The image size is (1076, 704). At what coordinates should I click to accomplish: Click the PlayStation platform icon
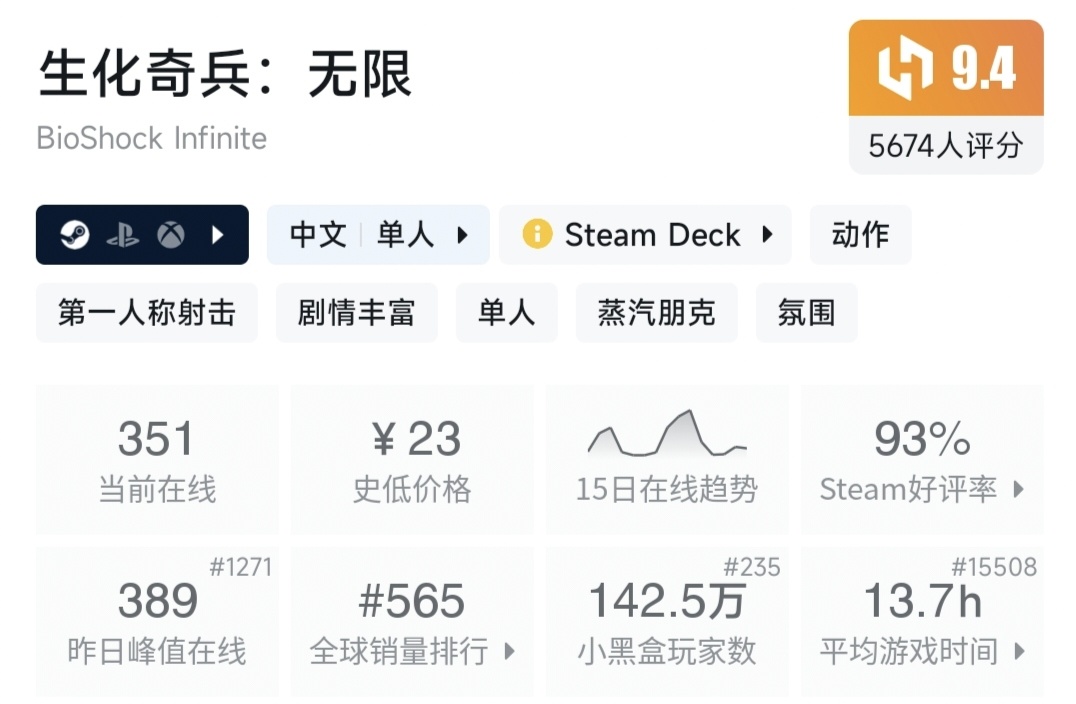[122, 235]
